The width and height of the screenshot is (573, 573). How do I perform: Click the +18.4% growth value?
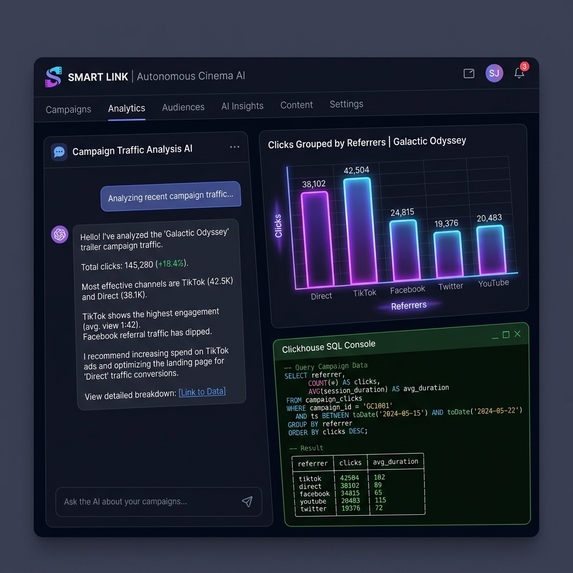(171, 263)
